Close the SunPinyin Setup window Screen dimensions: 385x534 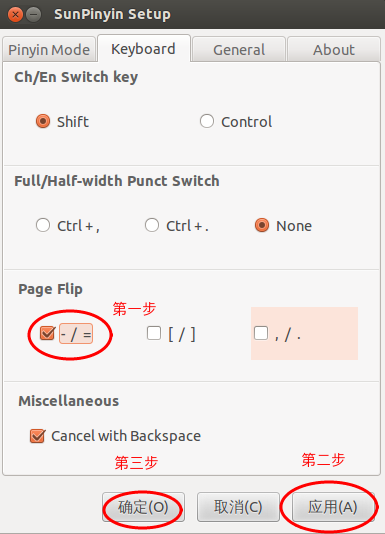(15, 15)
